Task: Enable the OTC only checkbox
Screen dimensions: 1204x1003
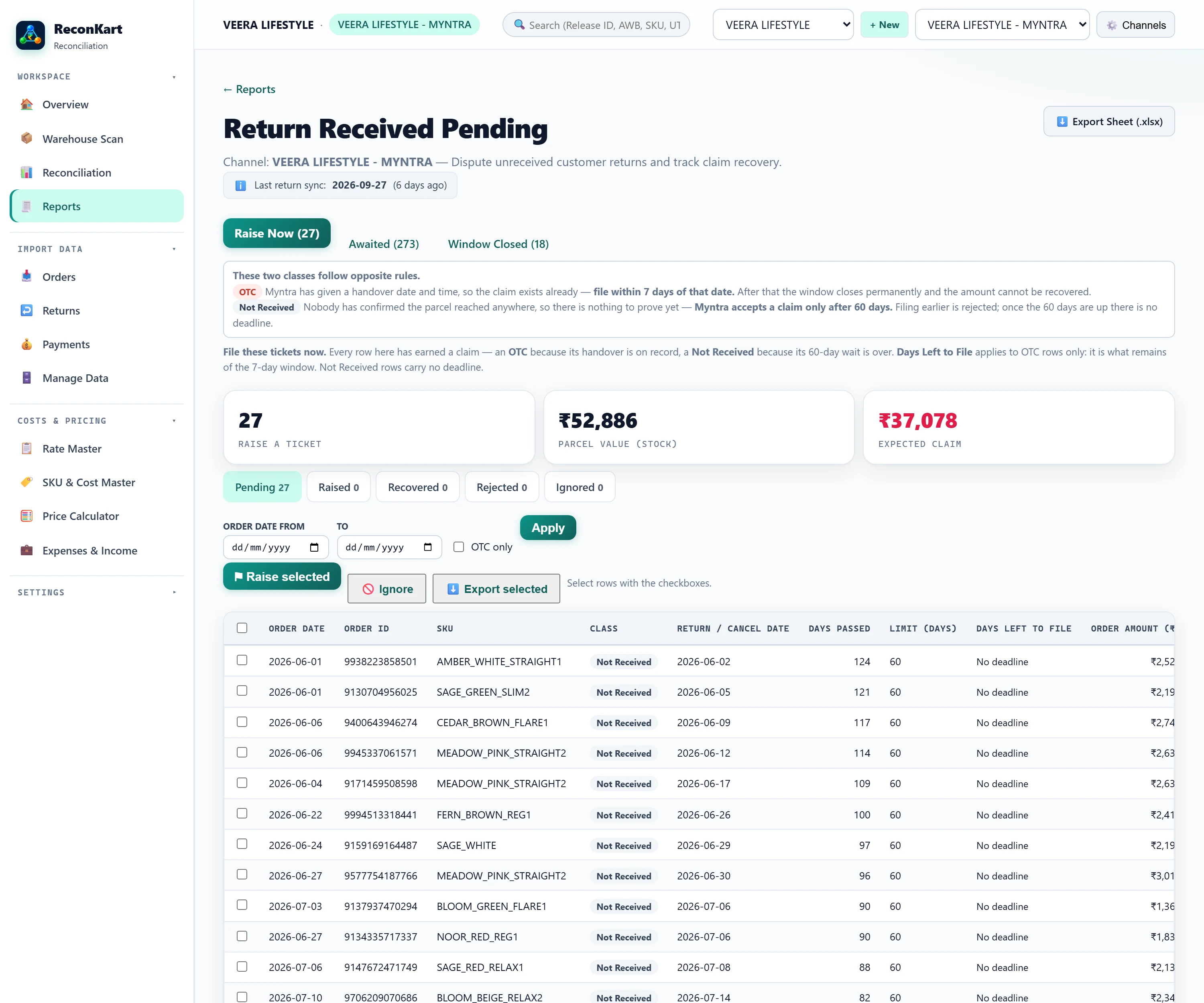Action: (x=459, y=547)
